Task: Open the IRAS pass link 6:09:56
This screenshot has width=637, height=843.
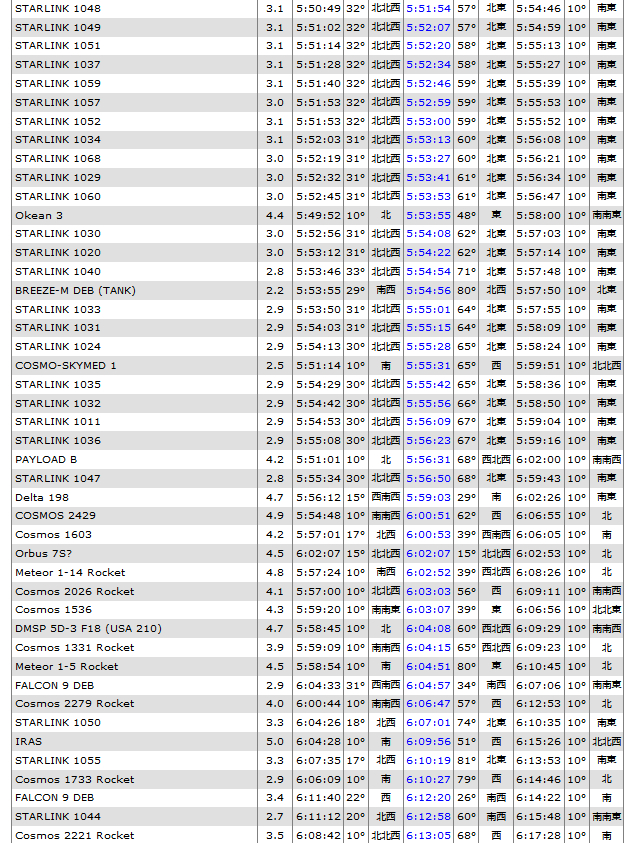Action: pos(428,741)
